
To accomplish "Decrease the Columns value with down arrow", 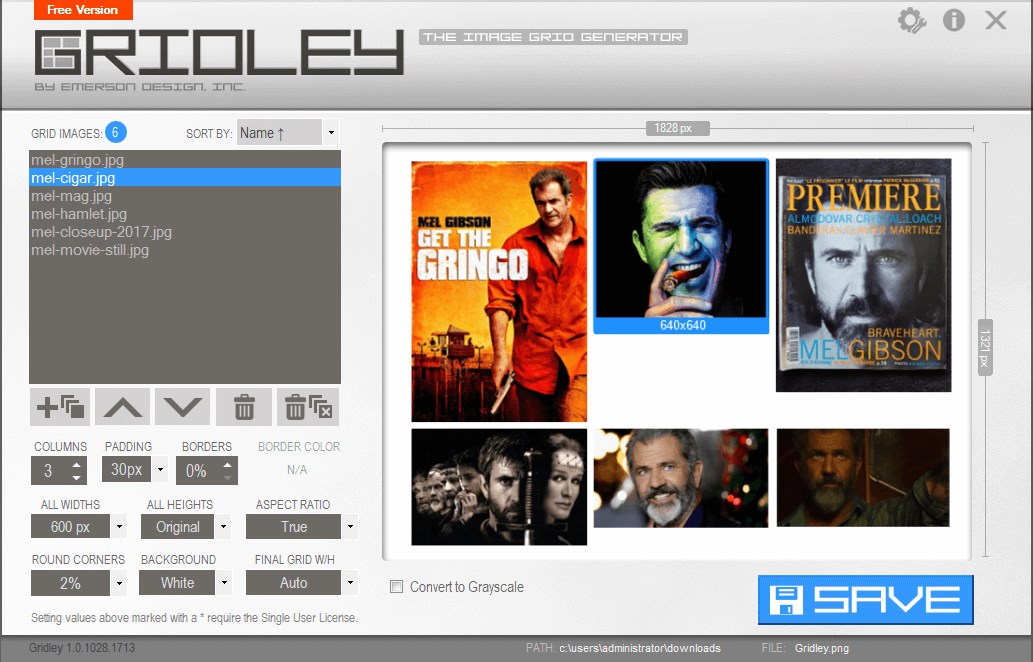I will point(76,477).
